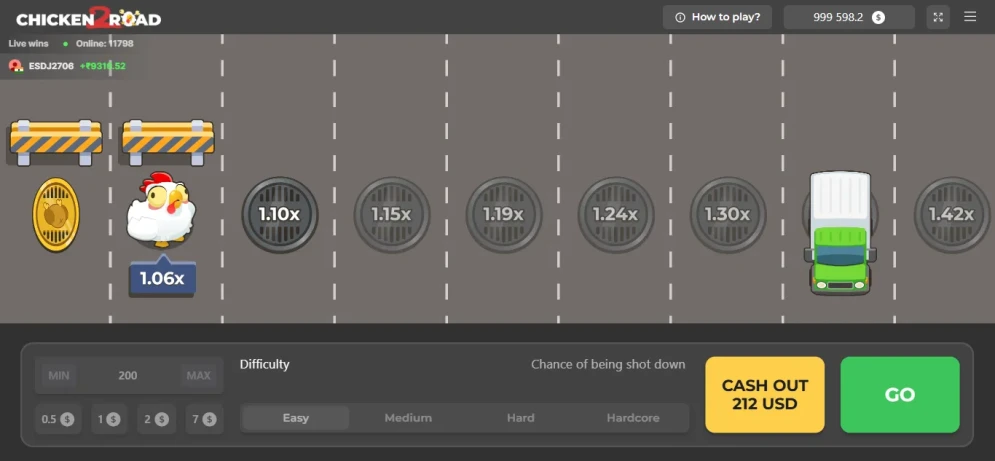Click the bet amount field showing 200

(128, 376)
